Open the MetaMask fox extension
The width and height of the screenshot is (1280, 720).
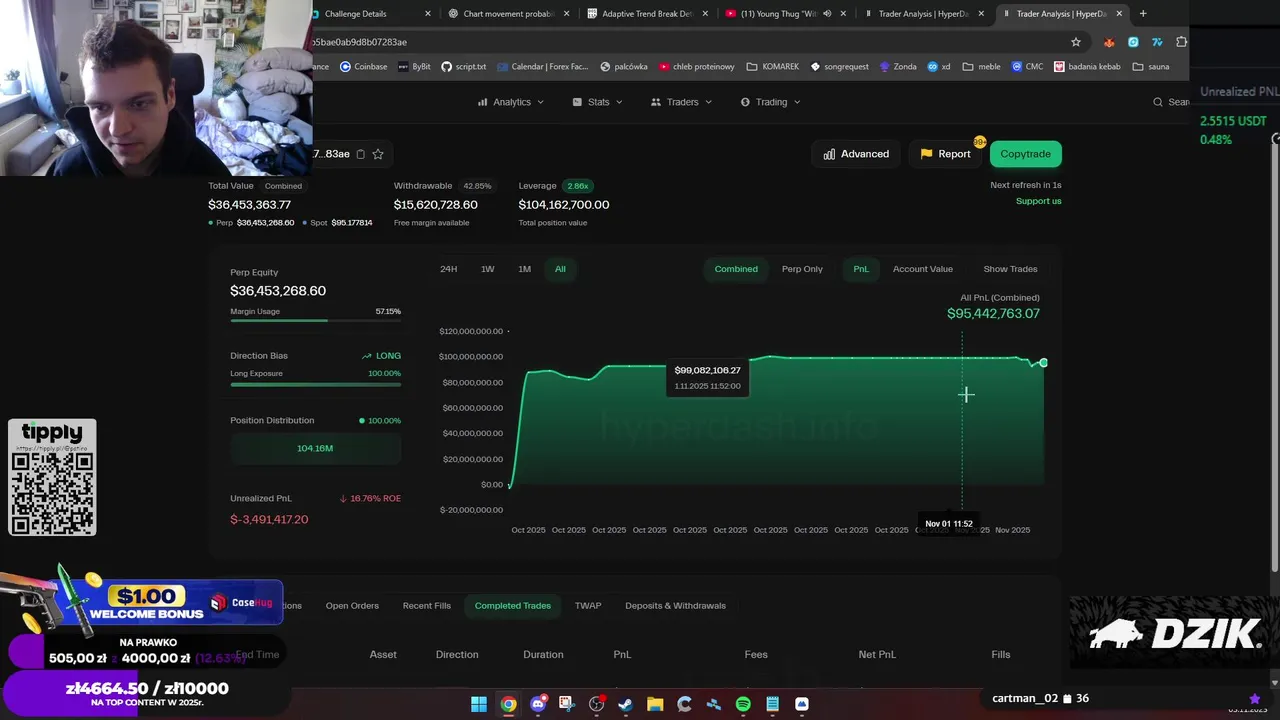click(x=1109, y=42)
